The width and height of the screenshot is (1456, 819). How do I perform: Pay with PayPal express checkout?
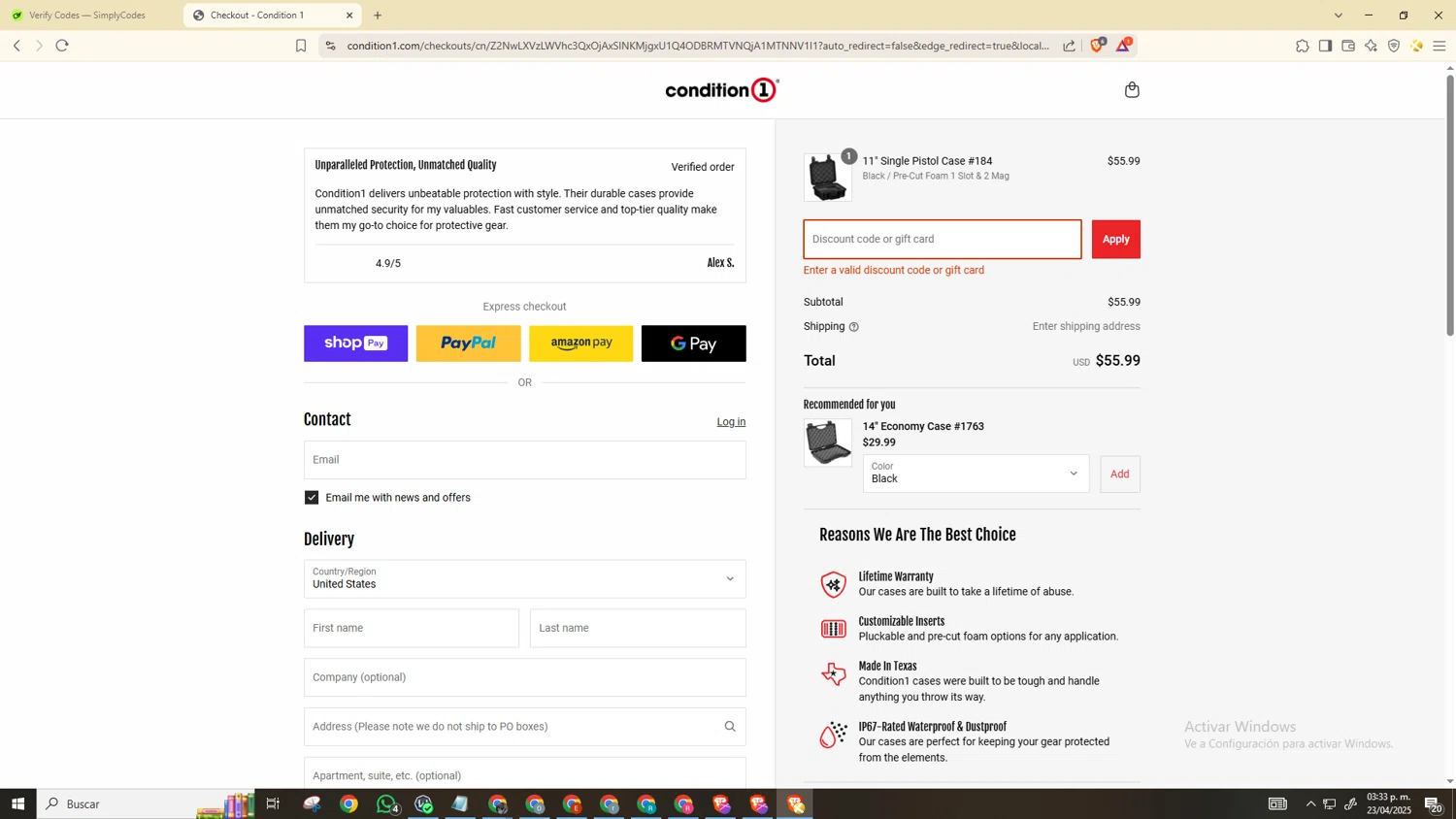(x=469, y=344)
